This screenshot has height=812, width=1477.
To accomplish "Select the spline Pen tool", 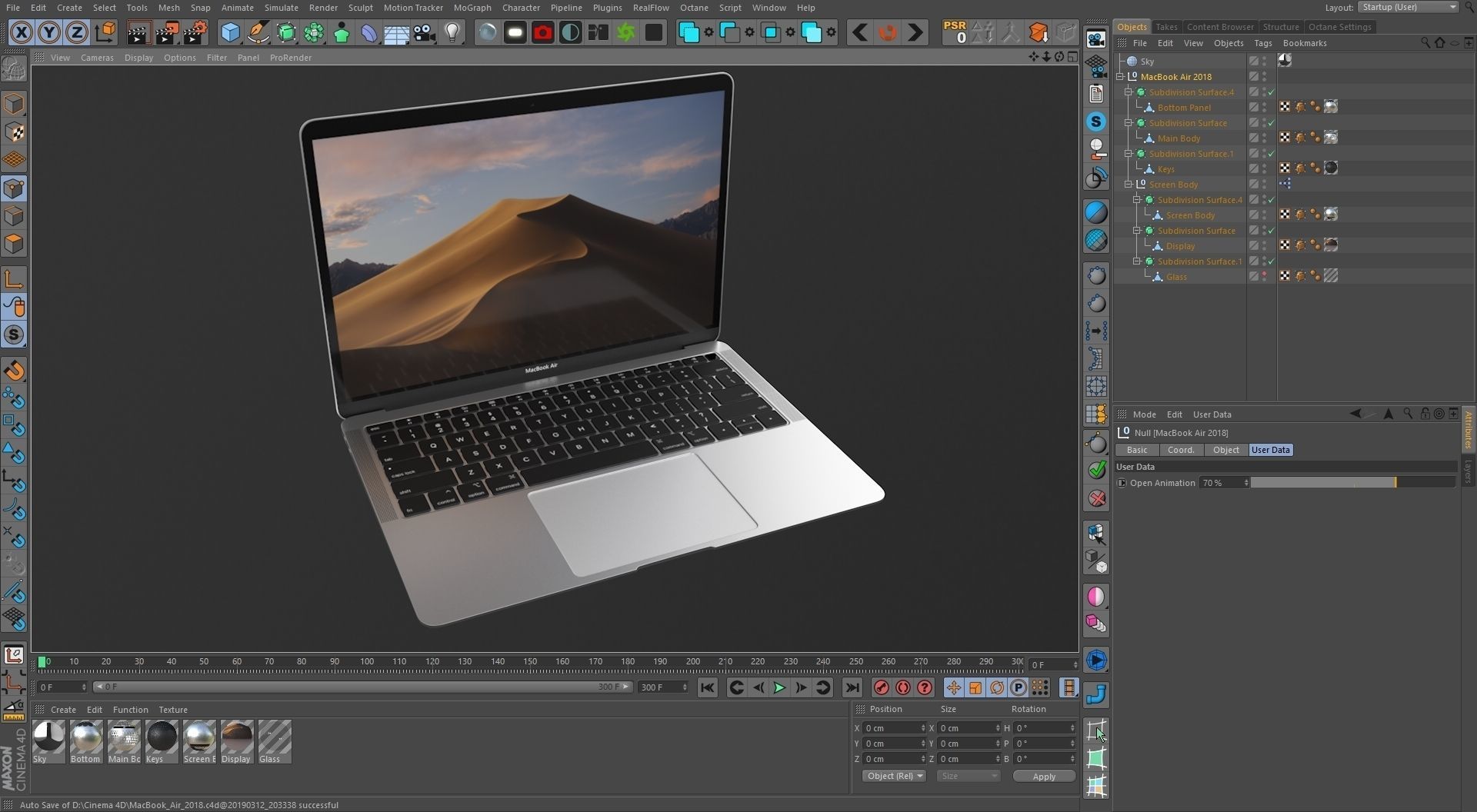I will (258, 32).
